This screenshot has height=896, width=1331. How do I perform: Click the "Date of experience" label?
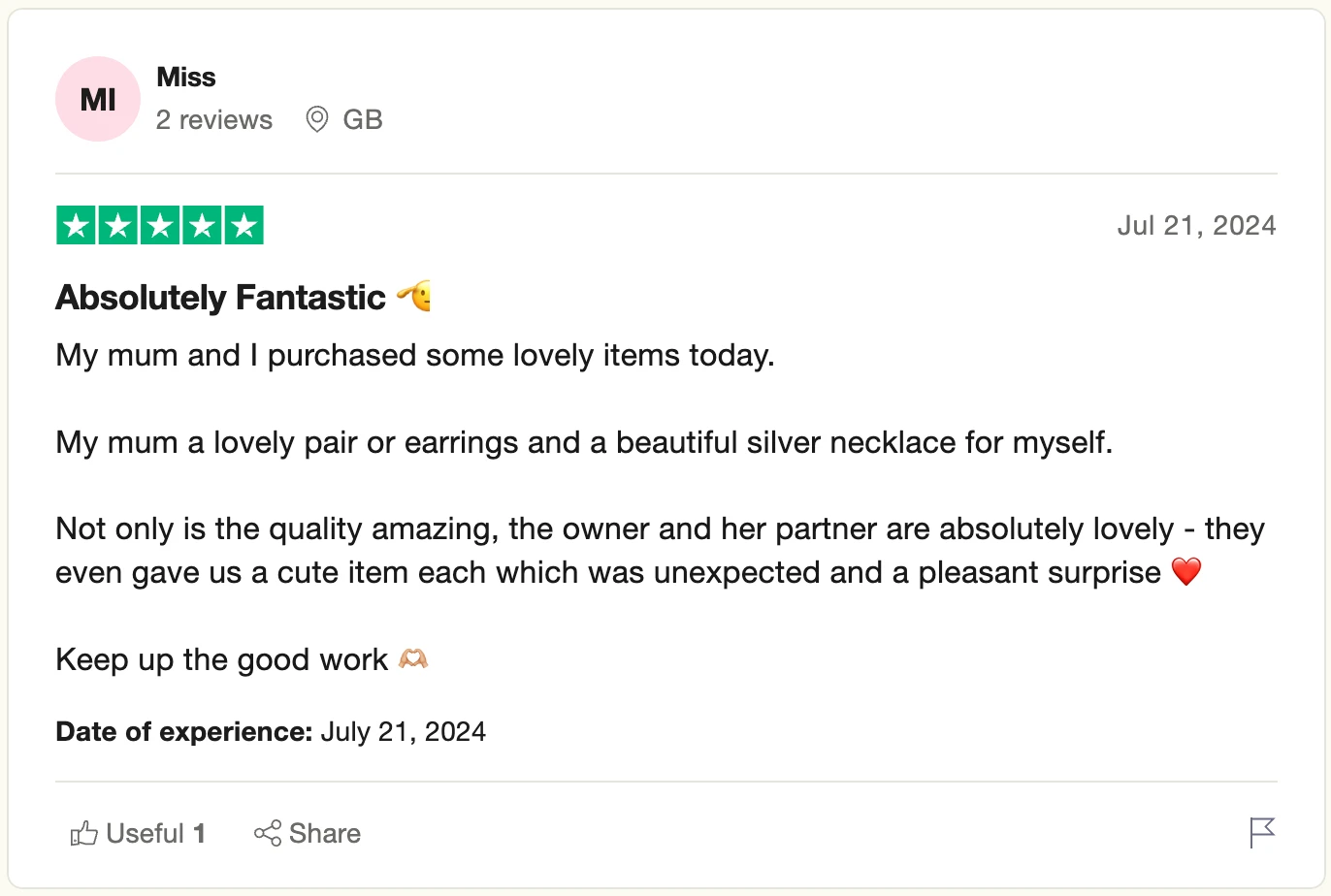pyautogui.click(x=183, y=732)
